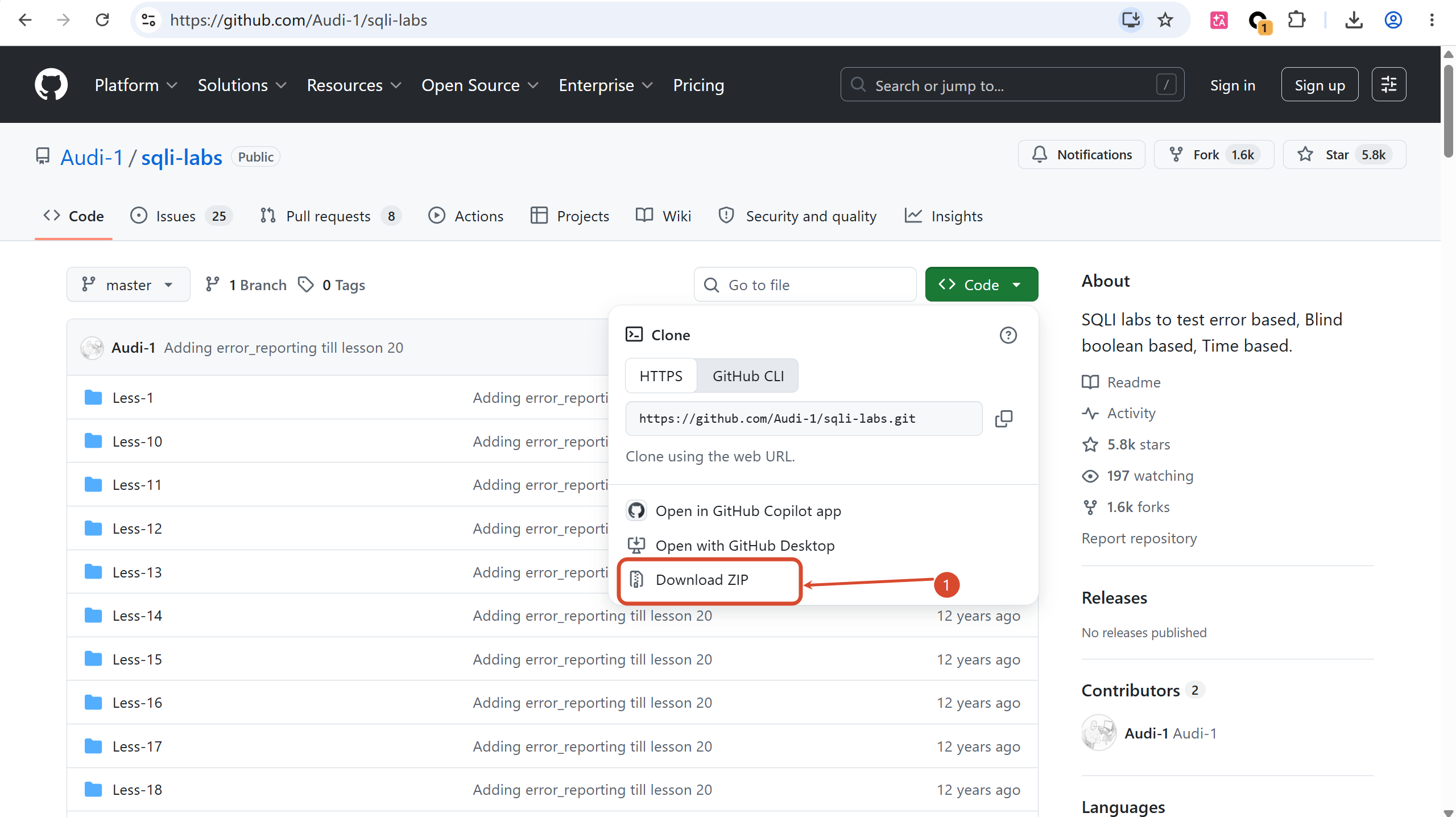Click the Report repository link

point(1139,538)
